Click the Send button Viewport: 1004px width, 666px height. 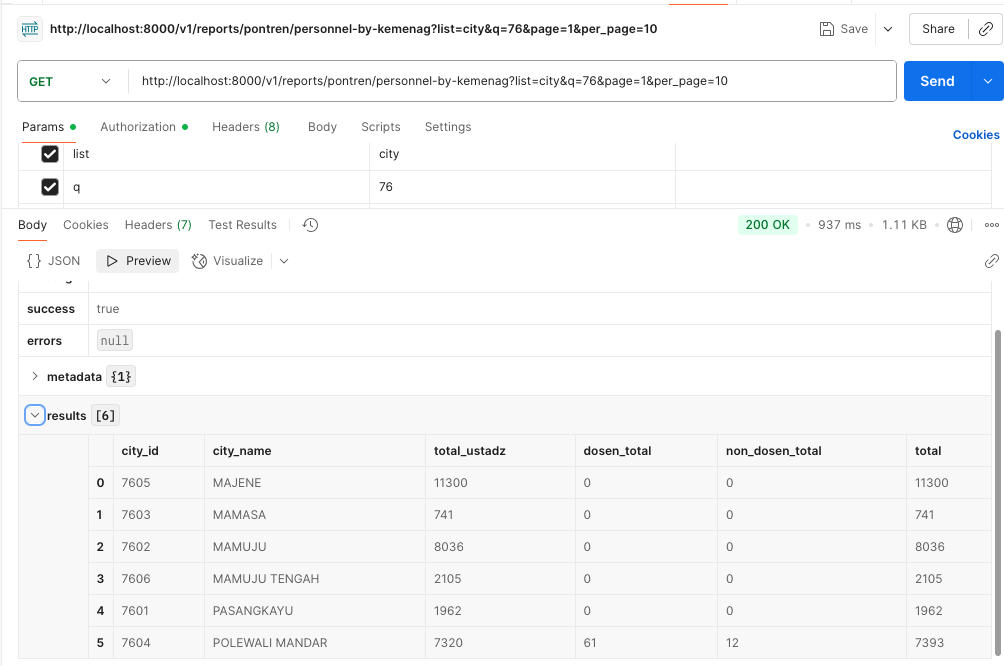click(x=937, y=81)
